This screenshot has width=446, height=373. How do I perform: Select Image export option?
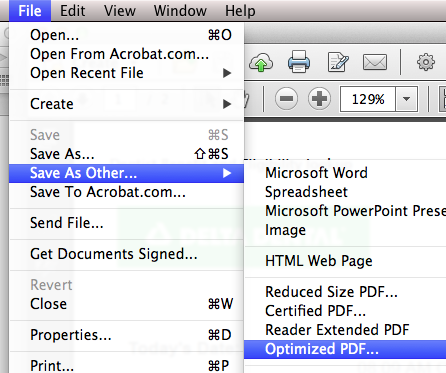(345, 230)
